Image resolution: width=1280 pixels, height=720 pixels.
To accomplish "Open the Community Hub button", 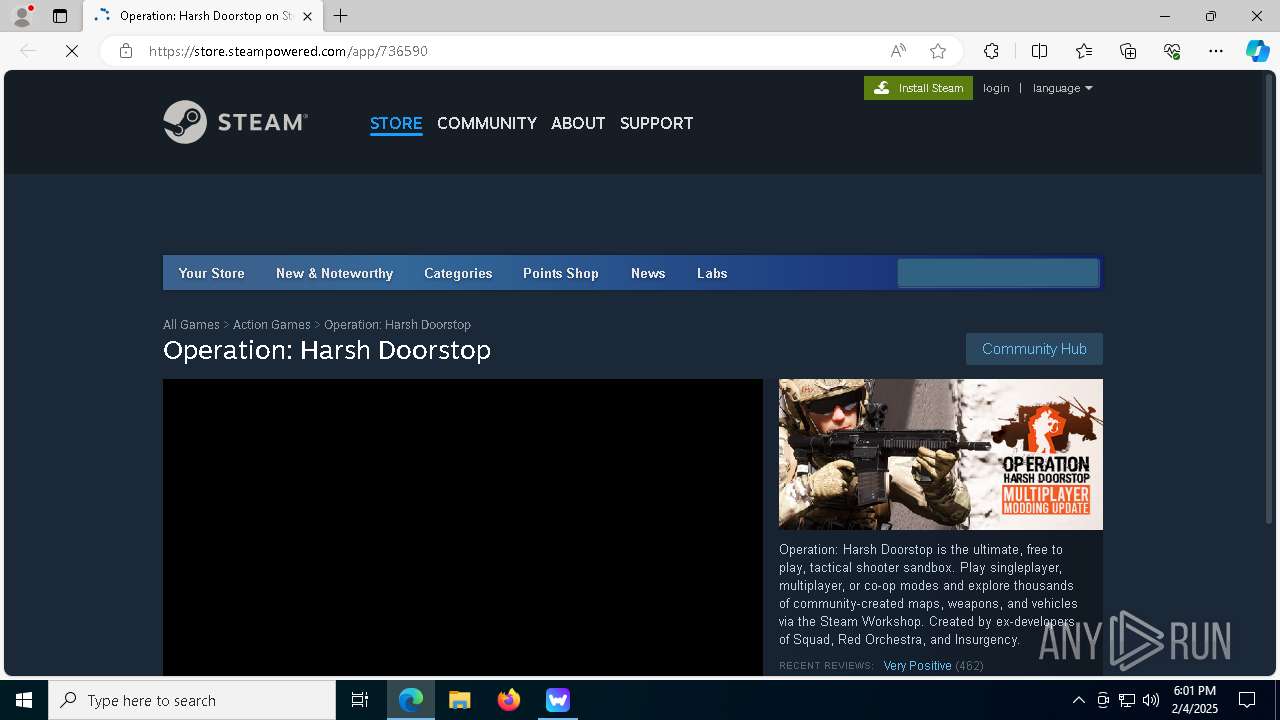I will coord(1034,349).
